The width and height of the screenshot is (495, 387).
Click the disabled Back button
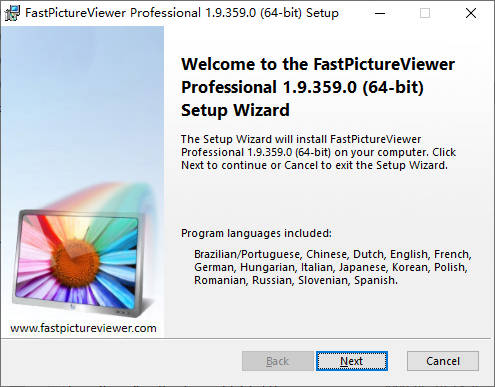[x=277, y=361]
